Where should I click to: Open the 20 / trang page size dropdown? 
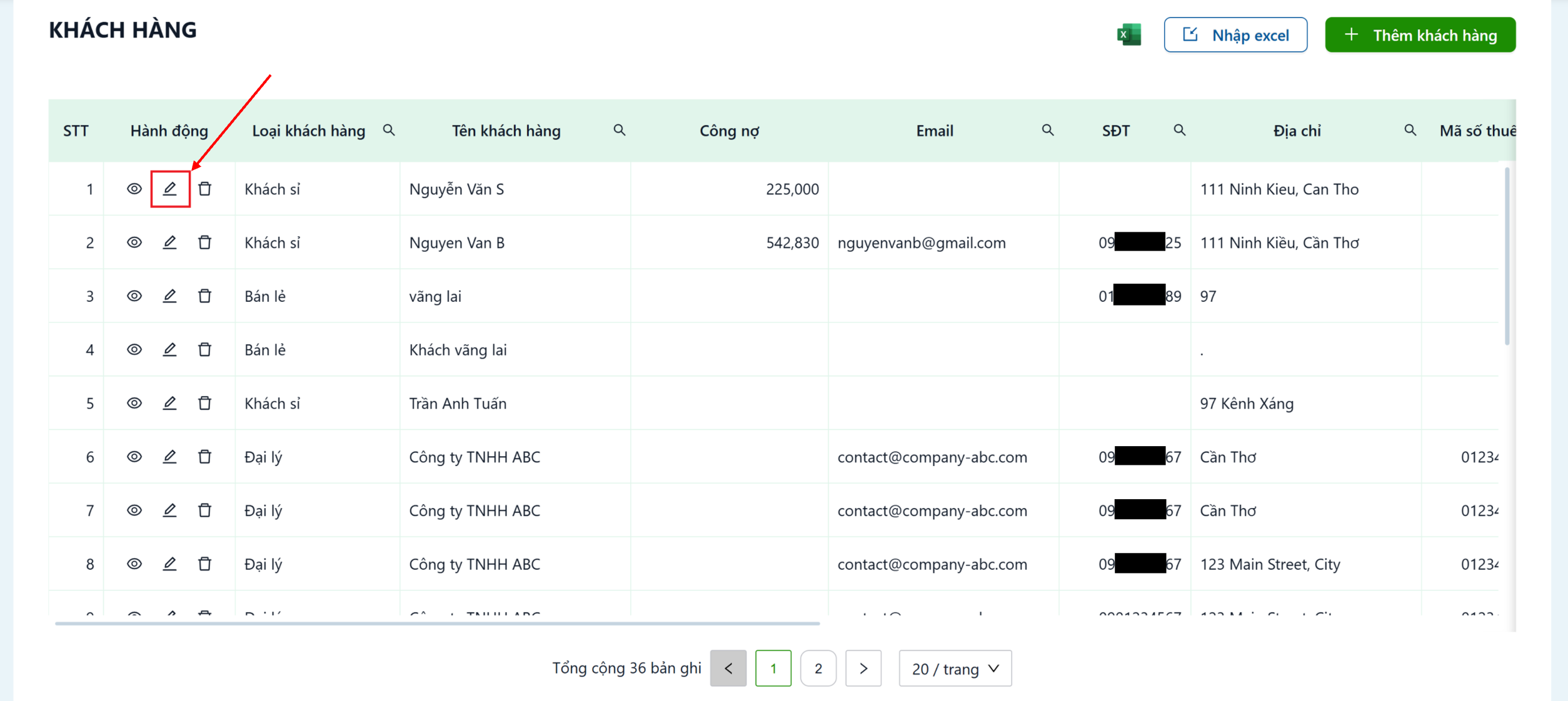pos(955,669)
